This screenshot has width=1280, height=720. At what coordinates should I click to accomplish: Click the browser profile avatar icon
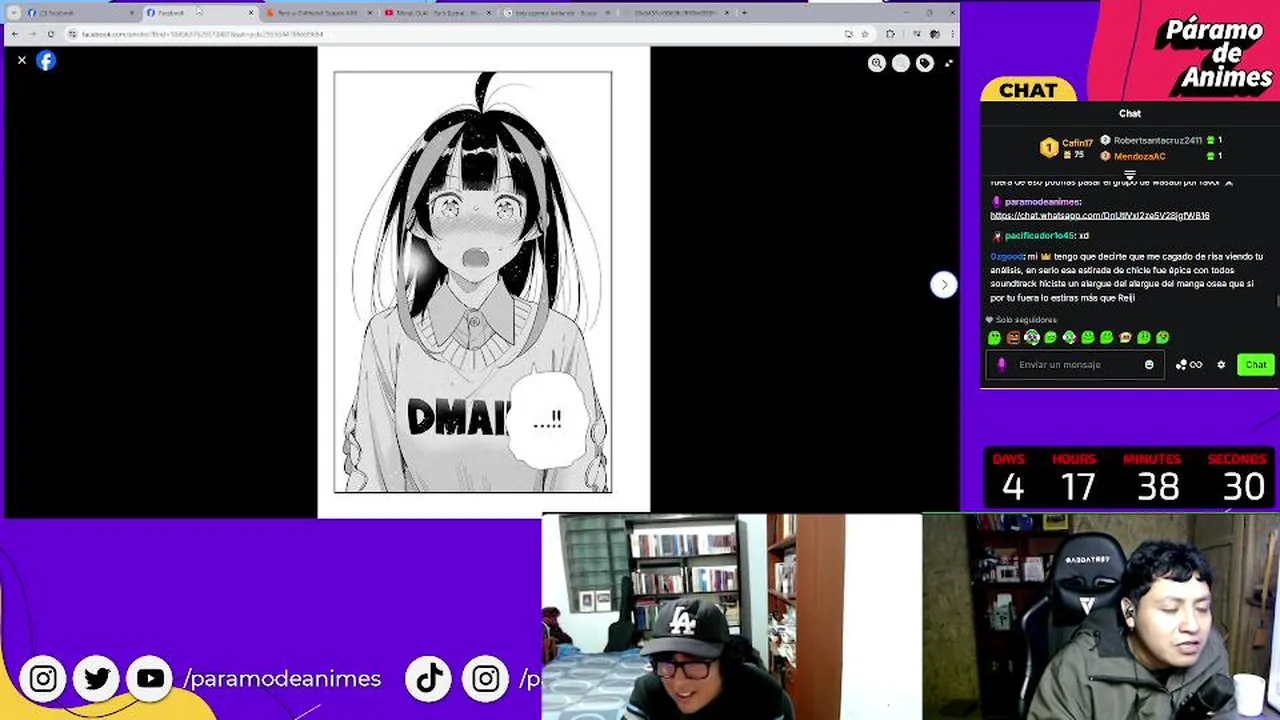click(935, 34)
